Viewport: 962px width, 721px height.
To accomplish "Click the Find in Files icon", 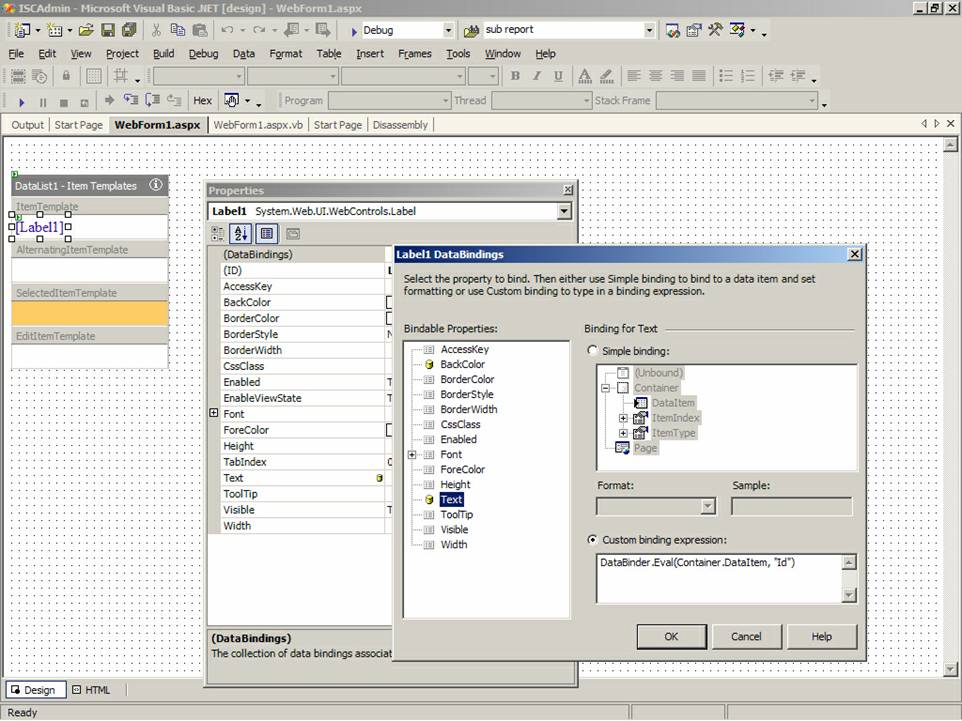I will click(471, 31).
